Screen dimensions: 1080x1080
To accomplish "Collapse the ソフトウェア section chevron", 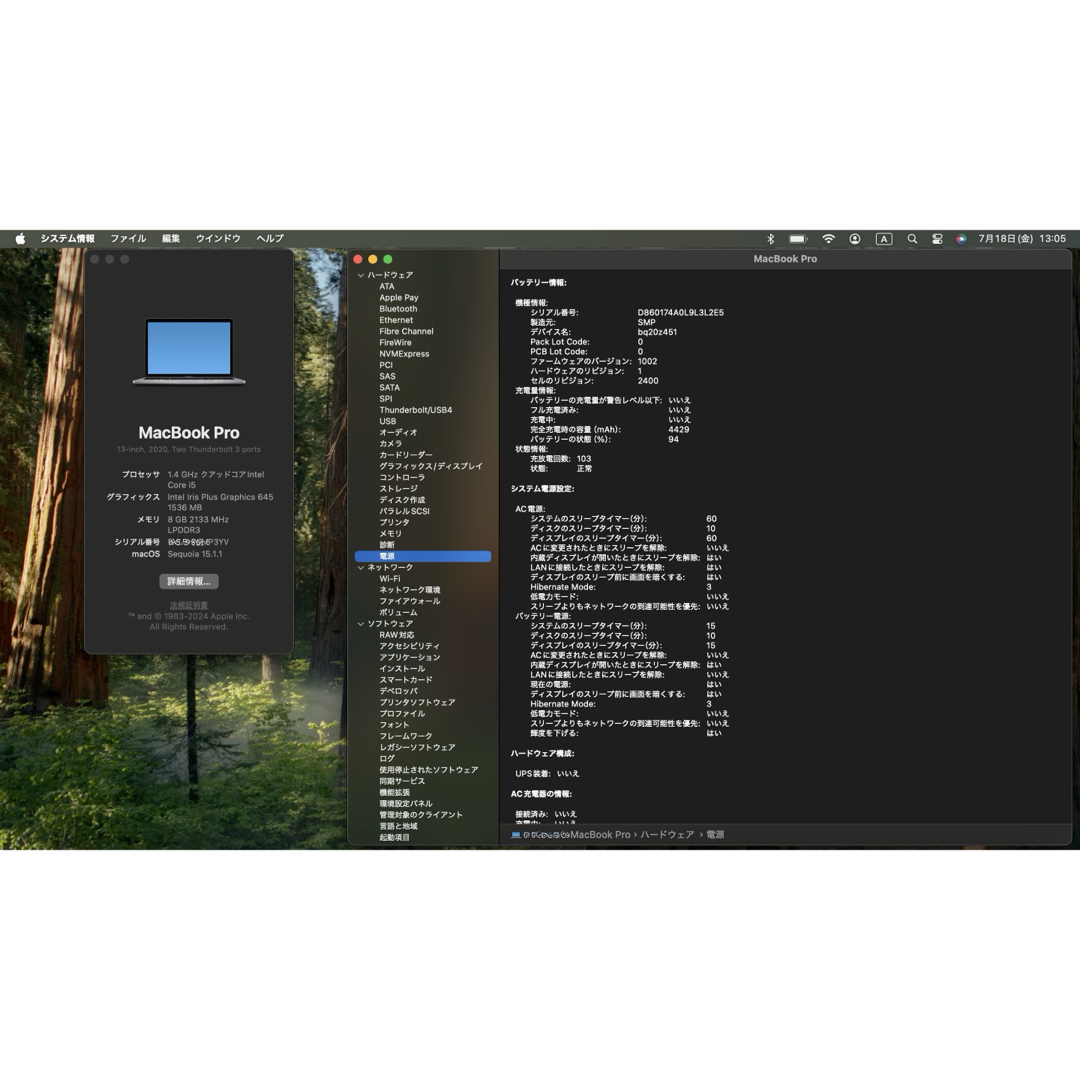I will coord(360,623).
